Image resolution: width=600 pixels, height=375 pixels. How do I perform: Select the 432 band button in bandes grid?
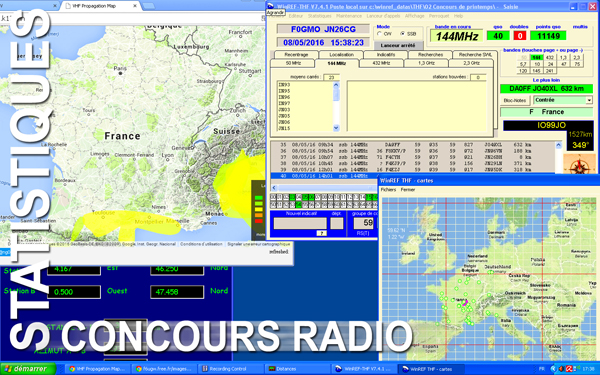(x=549, y=58)
